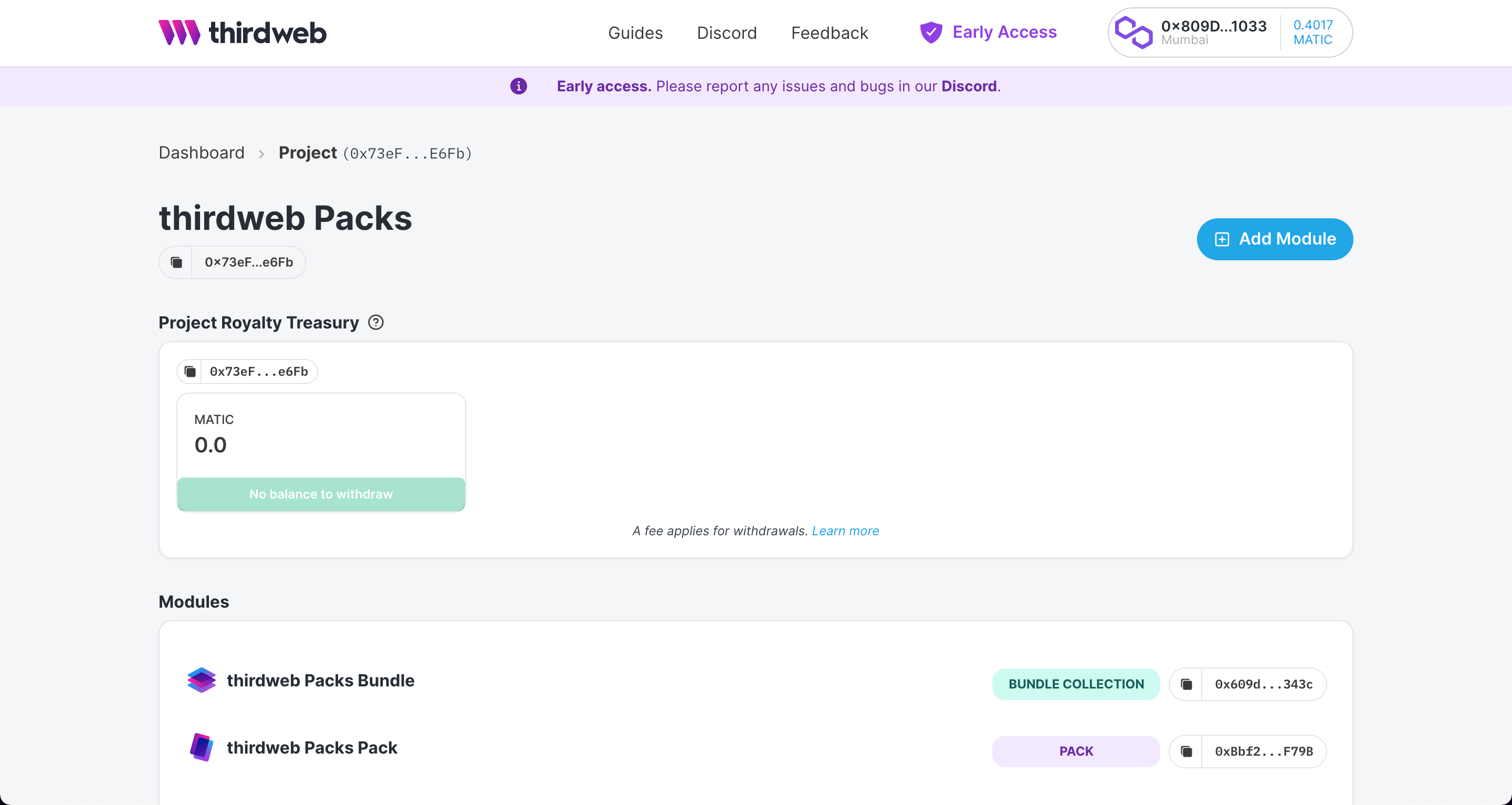Click the pack cards module icon
1512x805 pixels.
tap(201, 747)
